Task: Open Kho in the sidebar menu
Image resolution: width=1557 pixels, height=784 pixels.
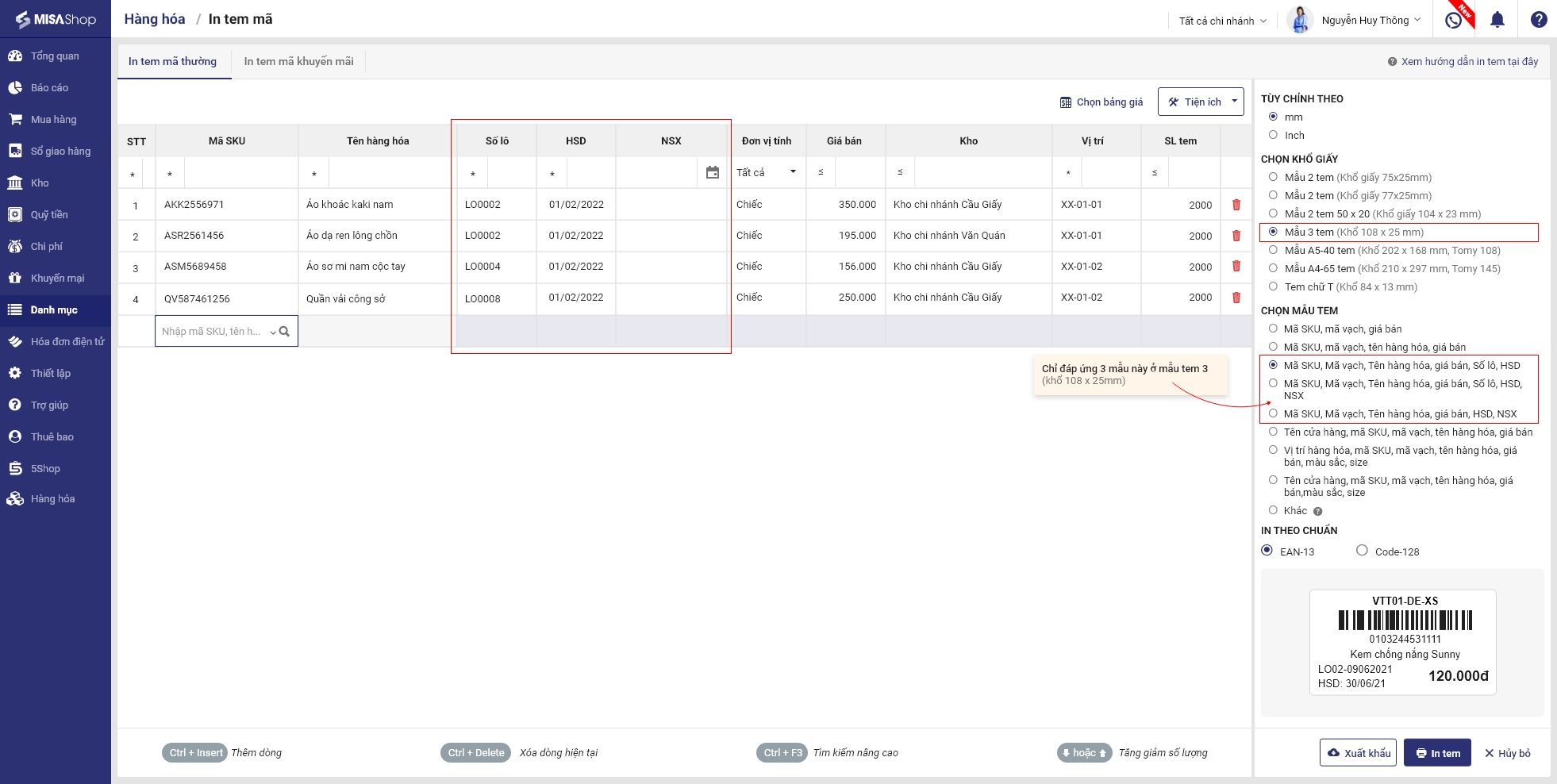Action: [40, 183]
